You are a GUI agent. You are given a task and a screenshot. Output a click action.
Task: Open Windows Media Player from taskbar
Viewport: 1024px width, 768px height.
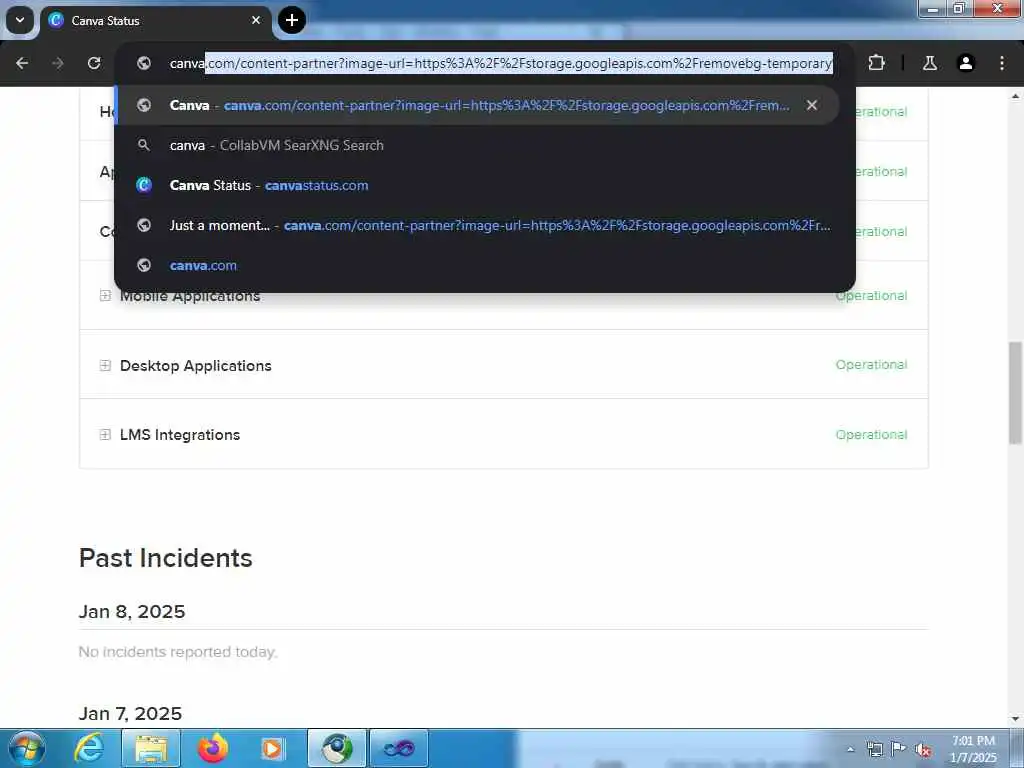(x=272, y=748)
